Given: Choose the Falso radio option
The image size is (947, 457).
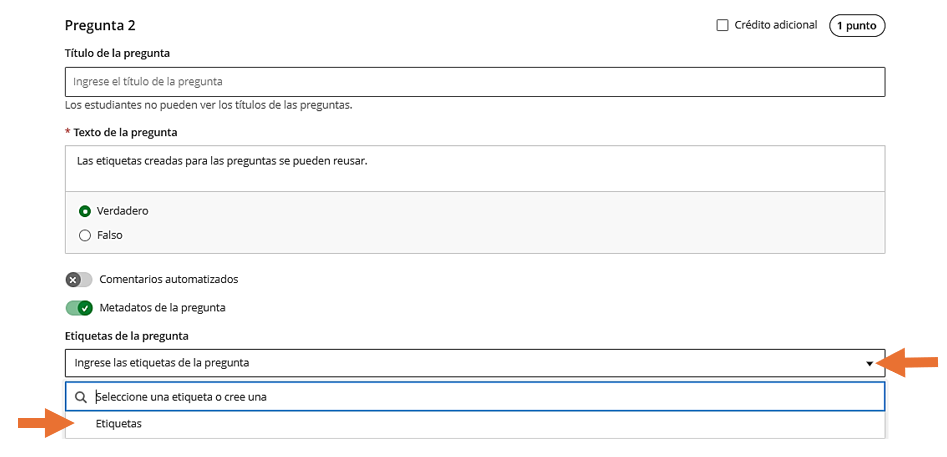Looking at the screenshot, I should click(x=85, y=235).
